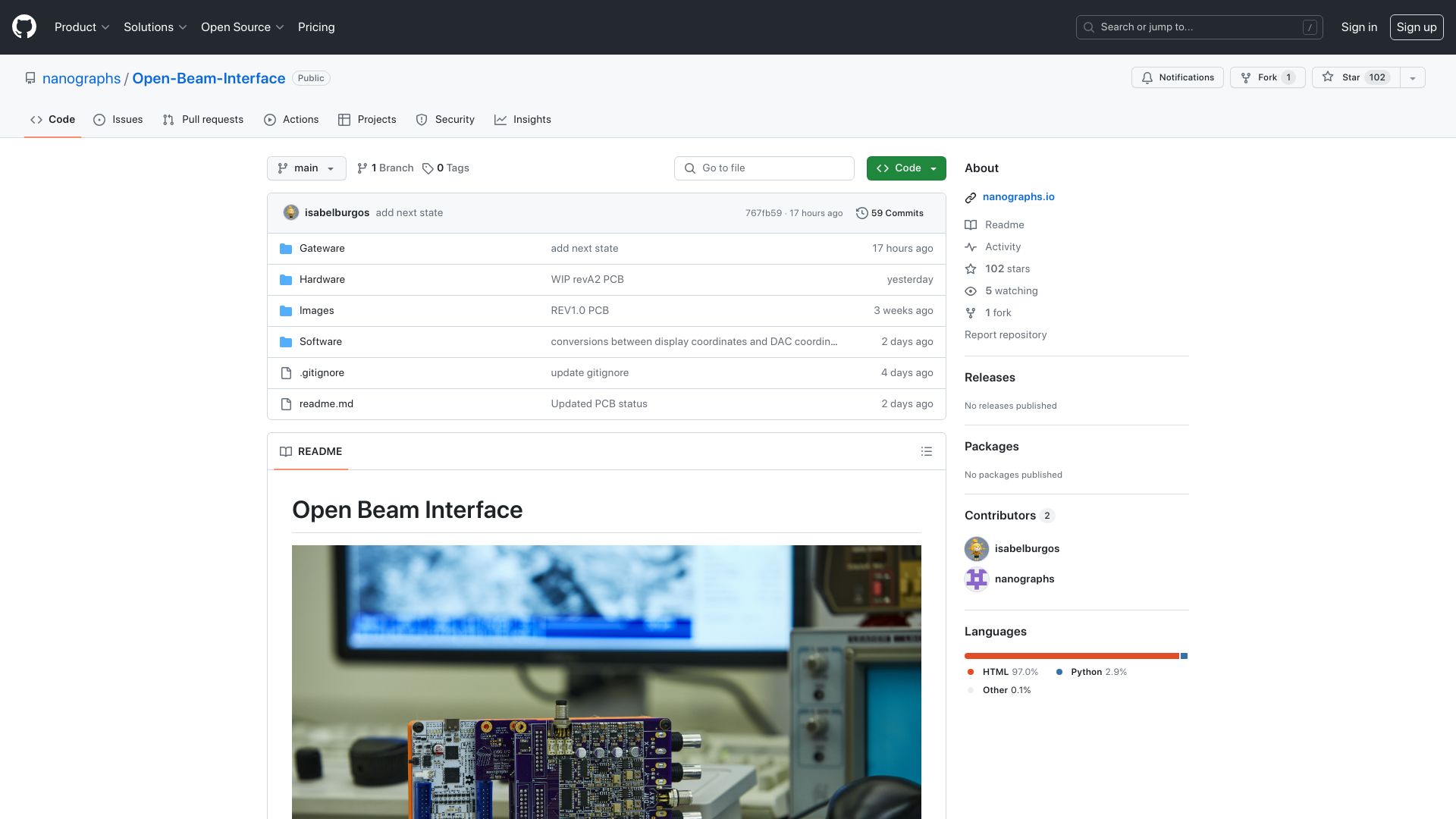Open the Hardware folder
Image resolution: width=1456 pixels, height=819 pixels.
322,280
